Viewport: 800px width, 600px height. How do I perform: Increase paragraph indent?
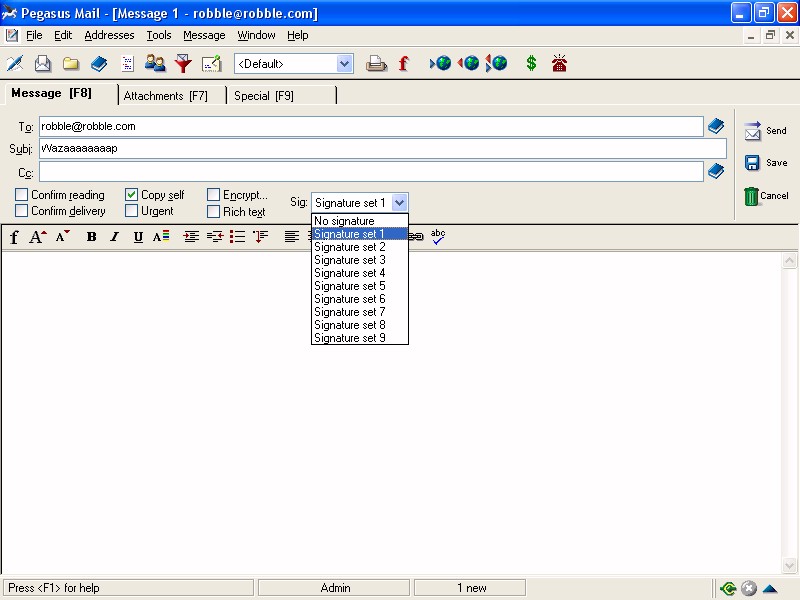pyautogui.click(x=191, y=237)
